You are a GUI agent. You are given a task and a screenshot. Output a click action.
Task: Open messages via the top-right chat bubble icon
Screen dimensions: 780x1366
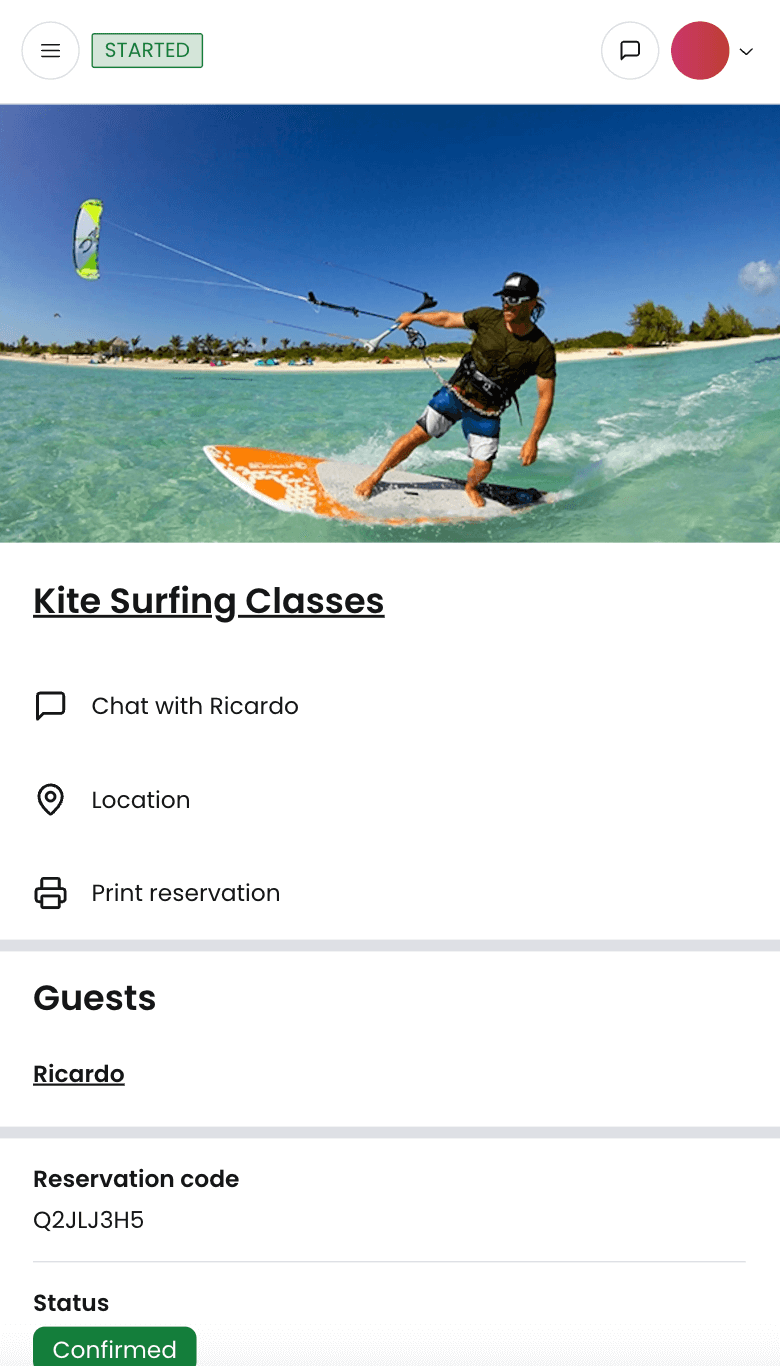[x=630, y=50]
